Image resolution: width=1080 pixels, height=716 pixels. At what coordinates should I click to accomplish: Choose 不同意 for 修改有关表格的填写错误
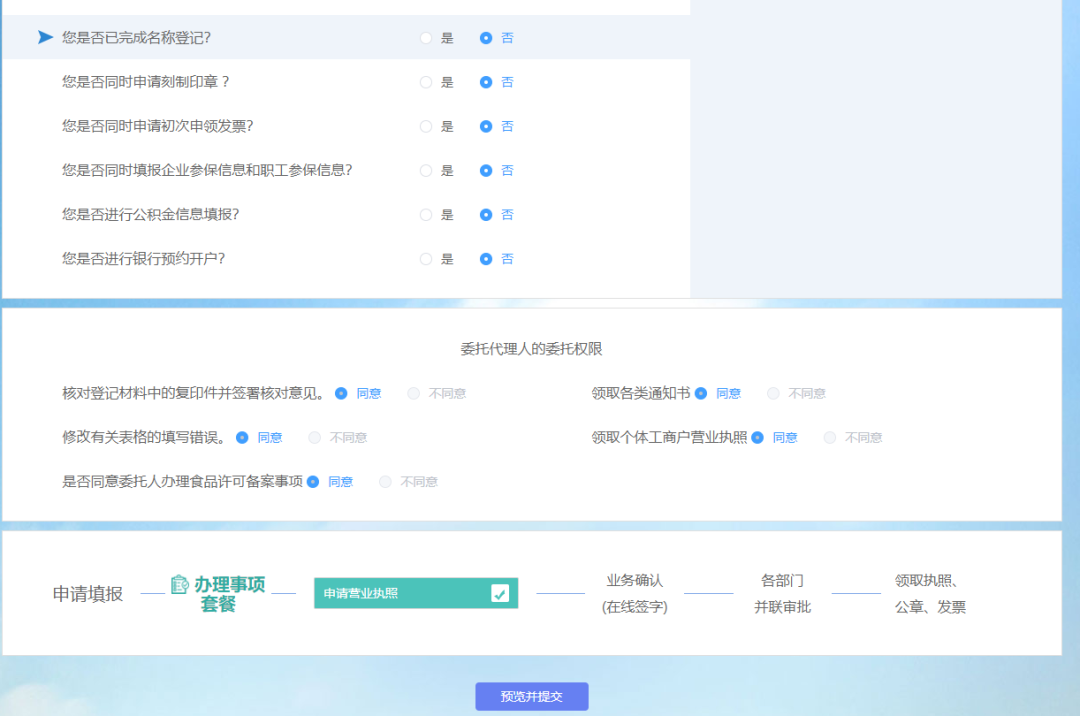click(x=314, y=437)
